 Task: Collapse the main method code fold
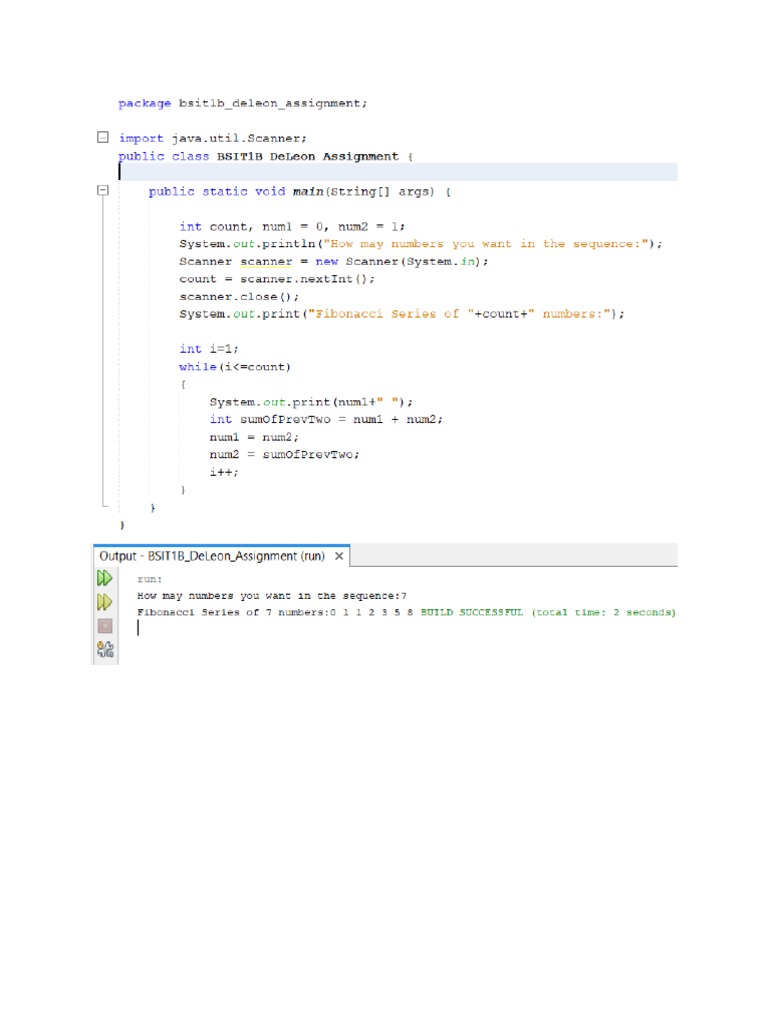tap(102, 191)
